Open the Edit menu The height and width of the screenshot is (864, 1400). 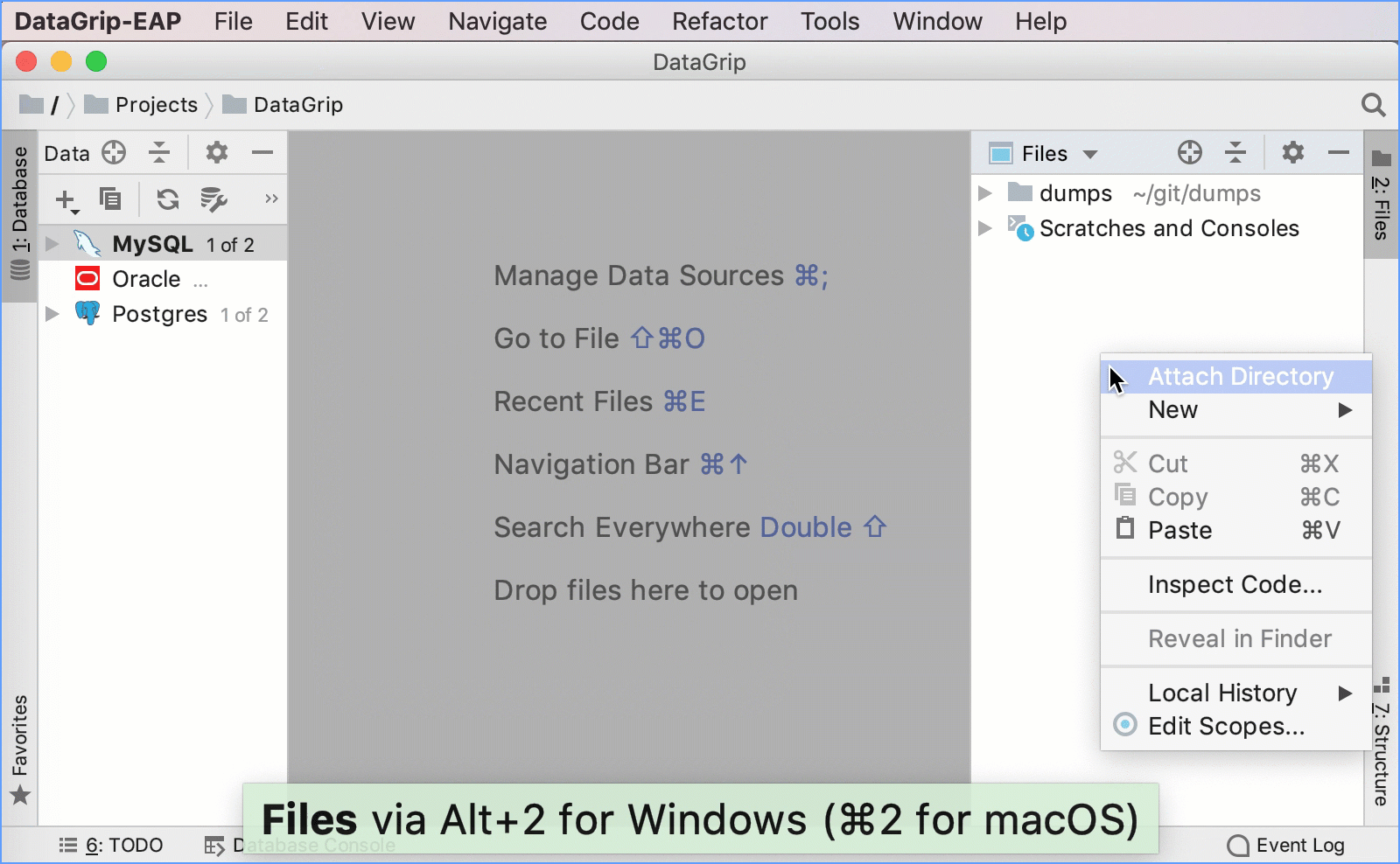pos(306,21)
